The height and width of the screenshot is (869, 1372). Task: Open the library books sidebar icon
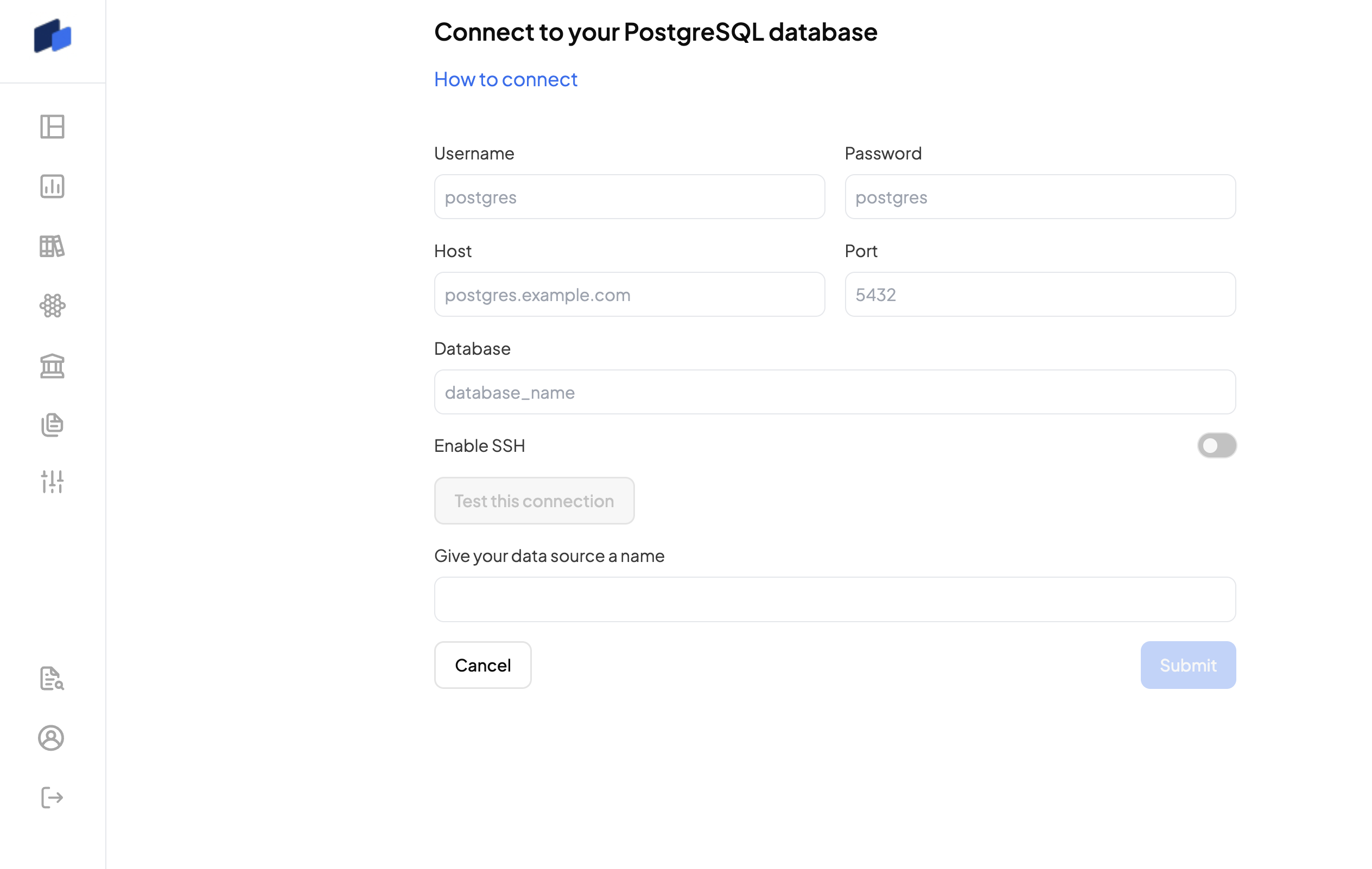[x=53, y=246]
